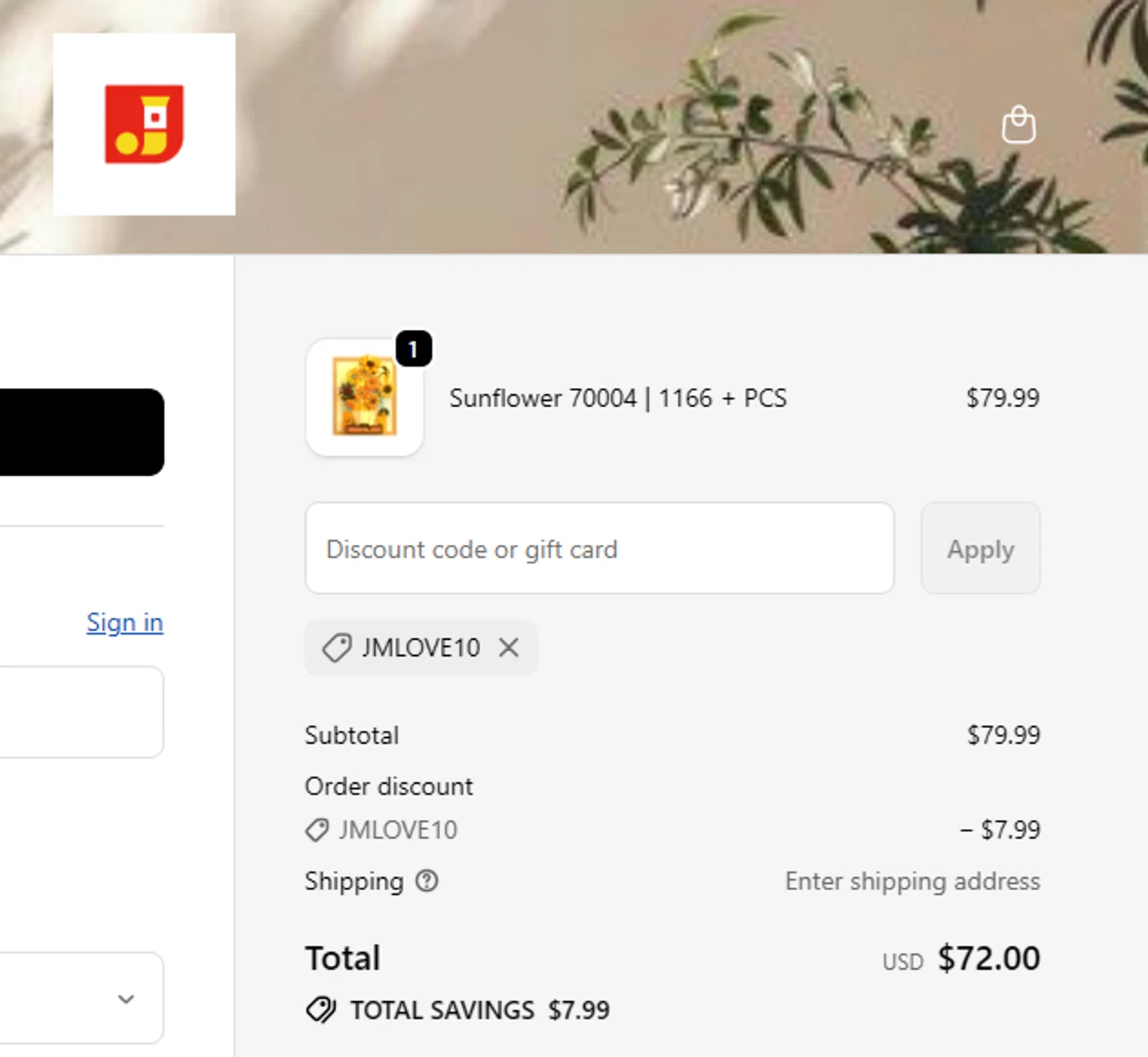Follow the Sign in link
Viewport: 1148px width, 1057px height.
click(x=125, y=622)
